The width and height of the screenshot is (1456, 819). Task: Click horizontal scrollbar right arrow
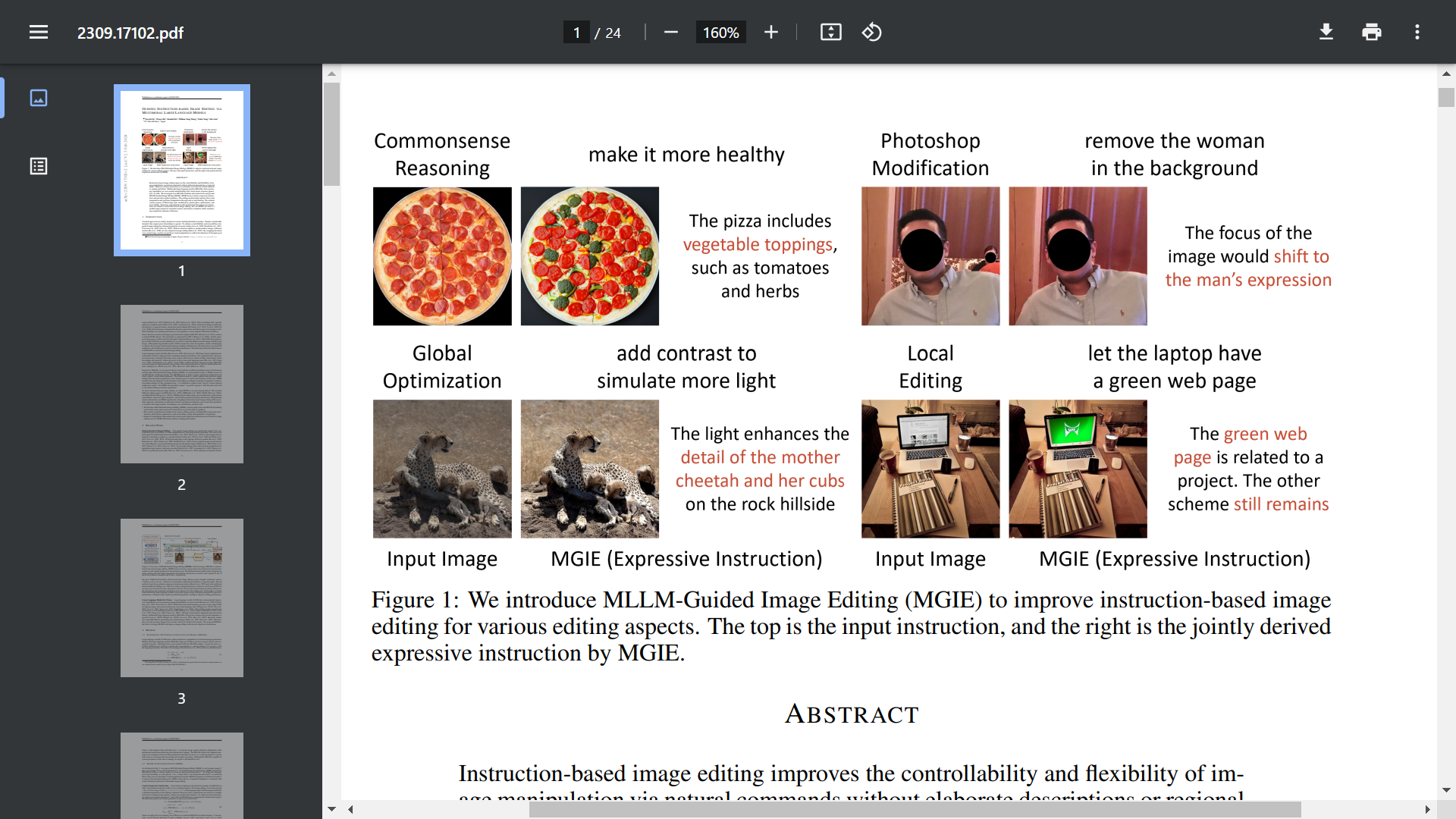click(x=1427, y=809)
